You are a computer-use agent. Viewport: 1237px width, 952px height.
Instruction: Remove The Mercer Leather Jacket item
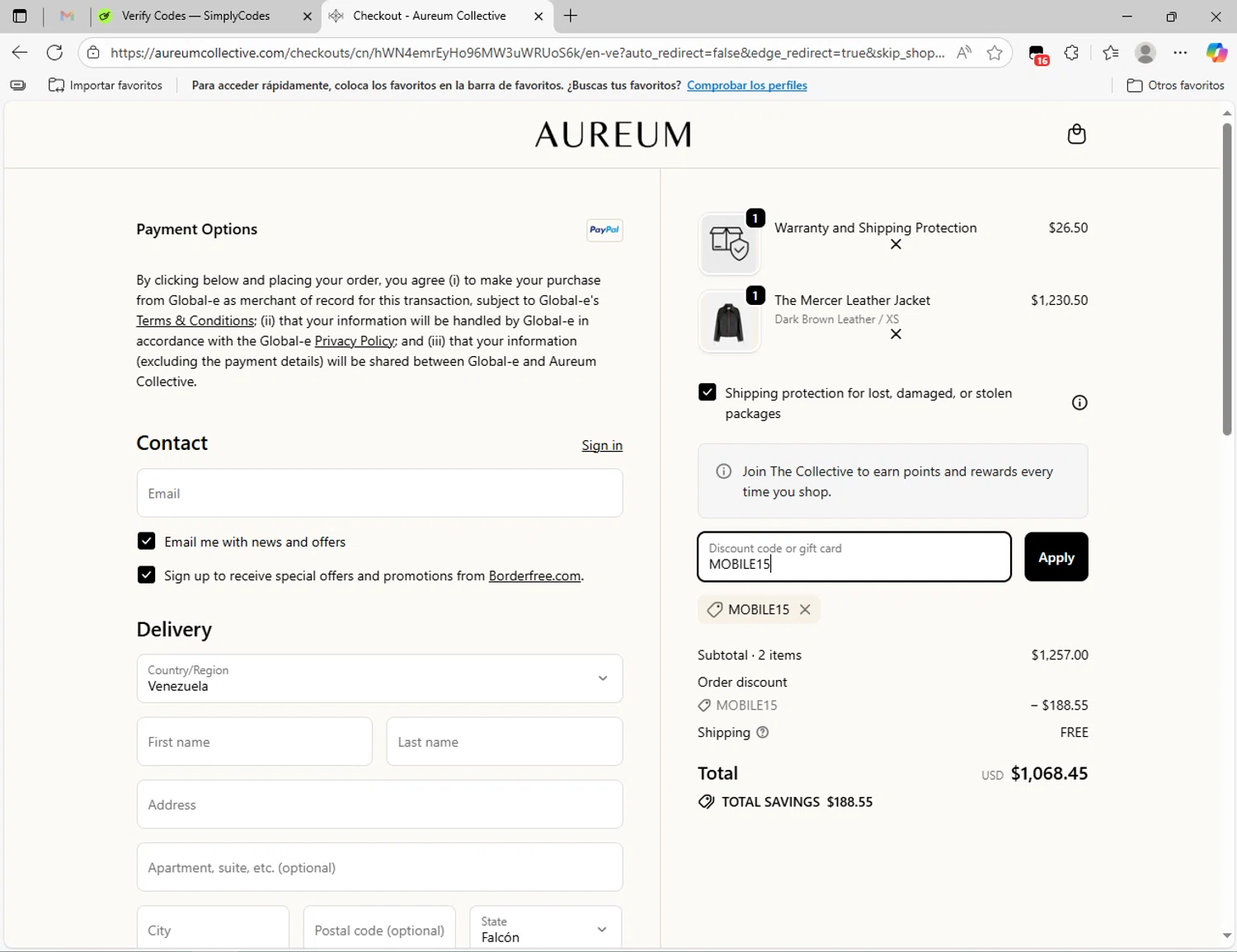tap(896, 334)
